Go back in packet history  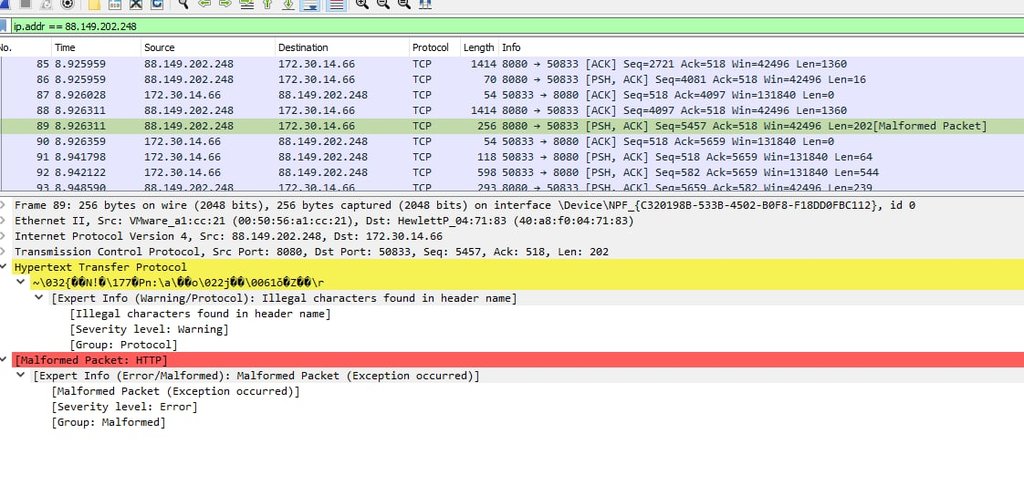point(204,3)
